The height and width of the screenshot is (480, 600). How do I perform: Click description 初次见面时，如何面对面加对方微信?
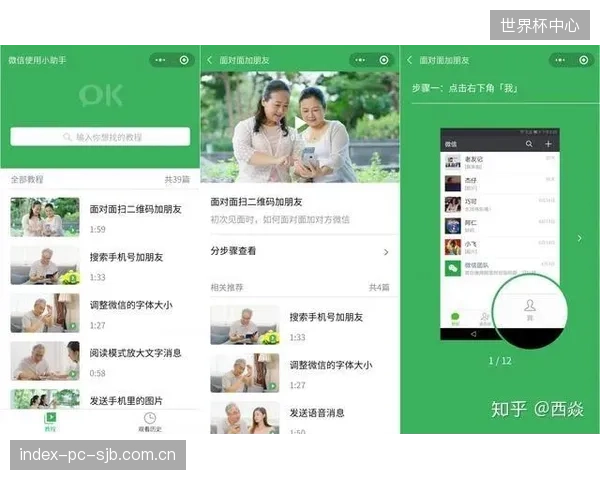[280, 219]
